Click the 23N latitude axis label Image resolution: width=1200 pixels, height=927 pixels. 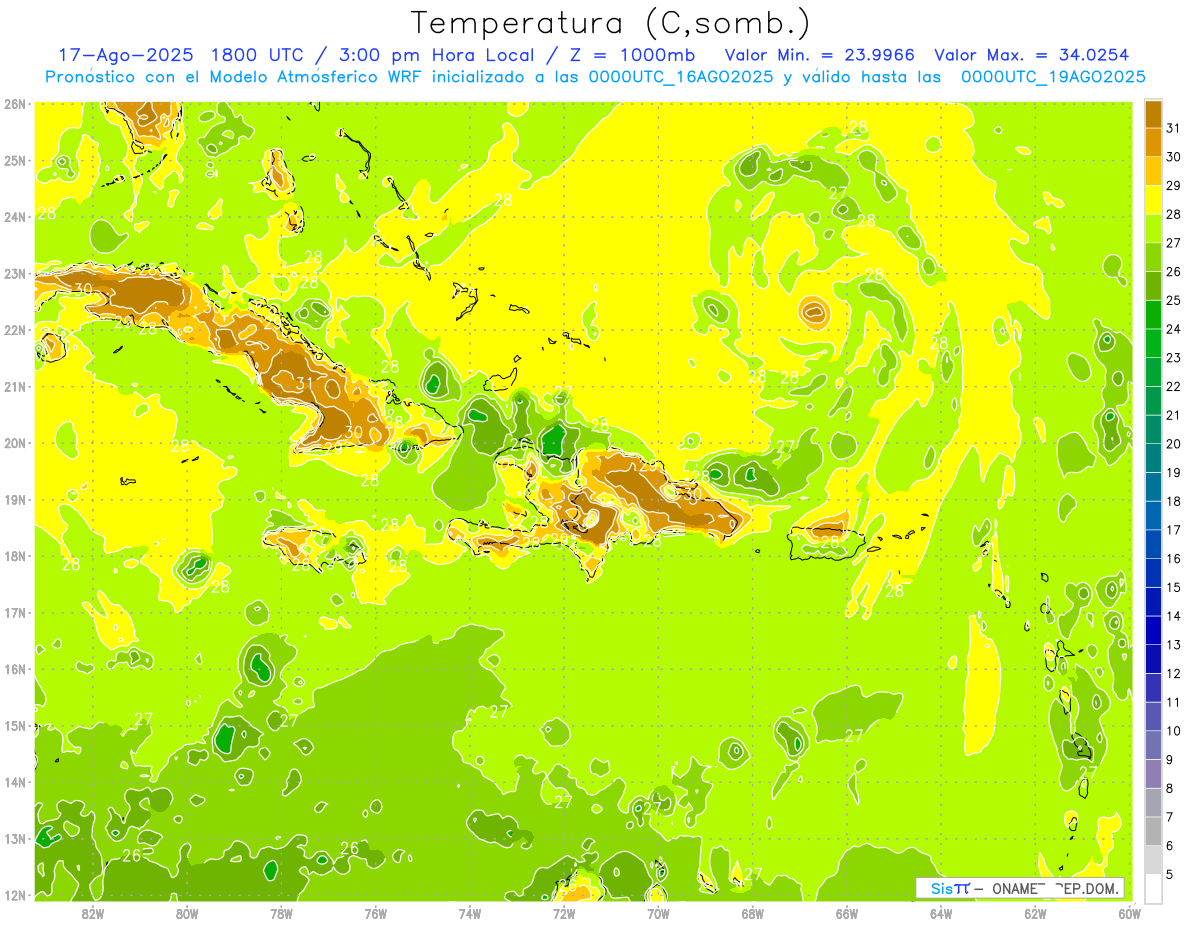tap(15, 274)
